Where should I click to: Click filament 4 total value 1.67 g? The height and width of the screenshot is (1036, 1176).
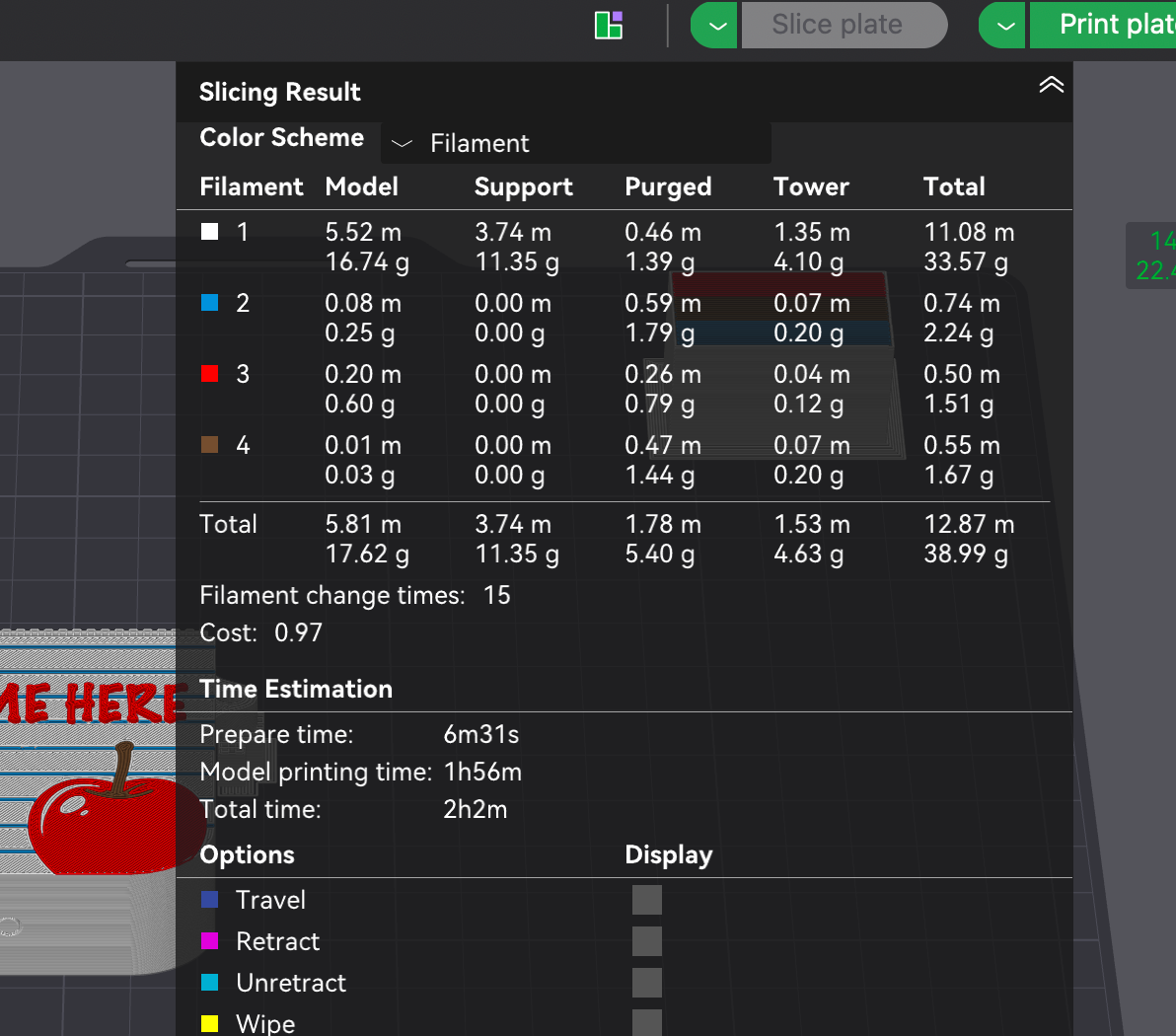tap(959, 475)
